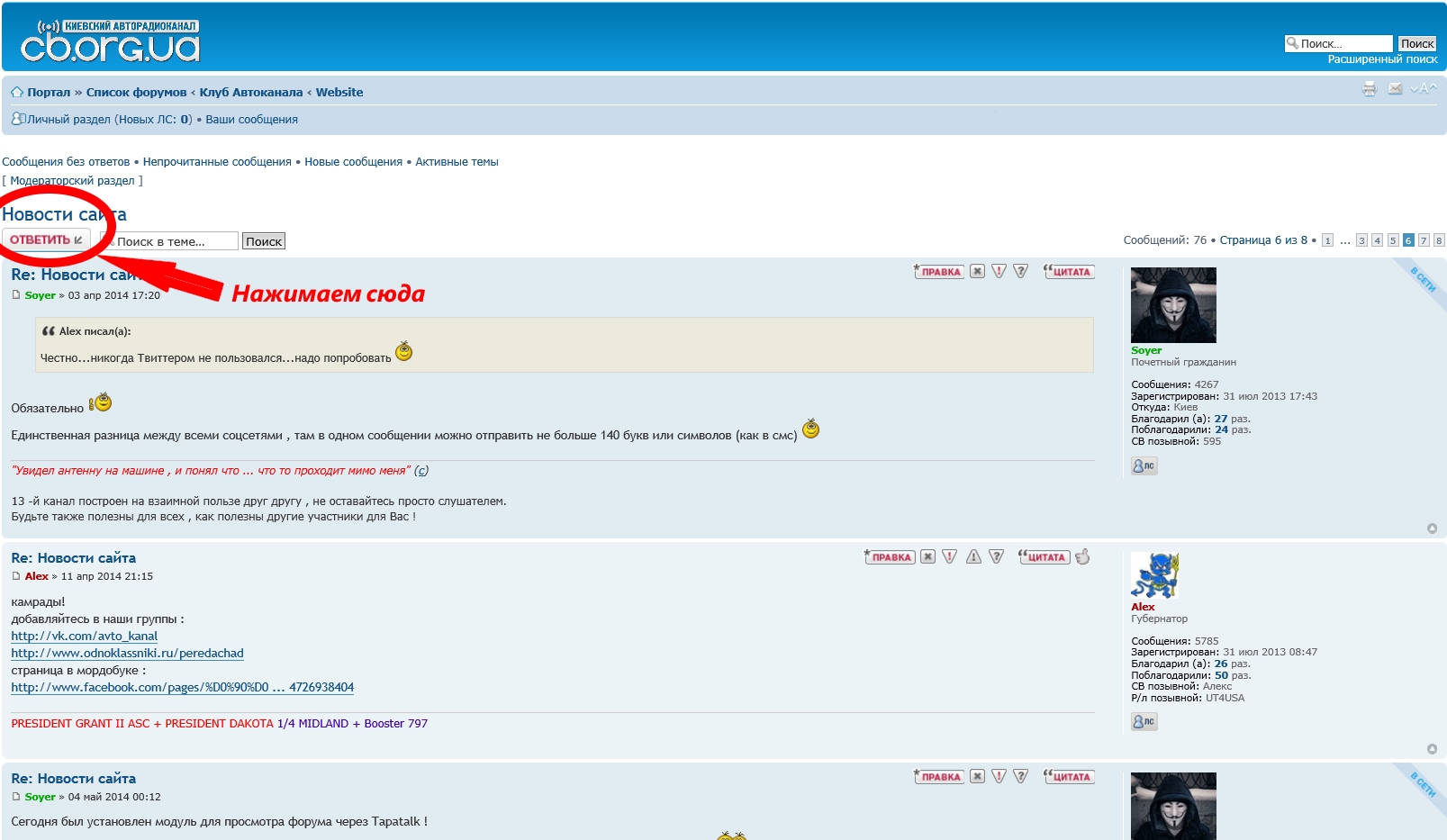Open Расширенный поиск advanced search
Screen dimensions: 1447x840
point(1382,59)
